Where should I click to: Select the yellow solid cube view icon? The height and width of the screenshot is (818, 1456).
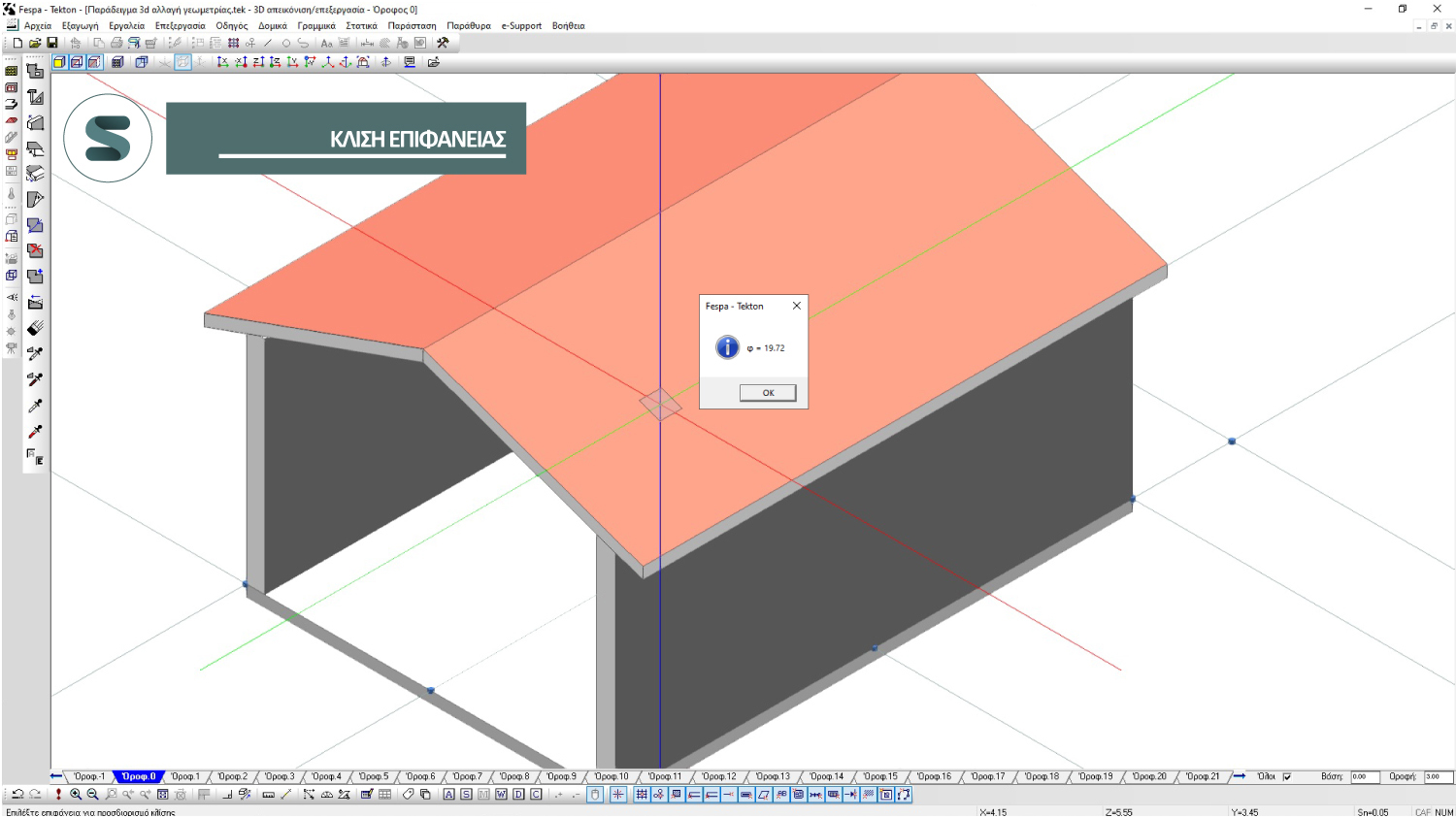click(x=59, y=62)
